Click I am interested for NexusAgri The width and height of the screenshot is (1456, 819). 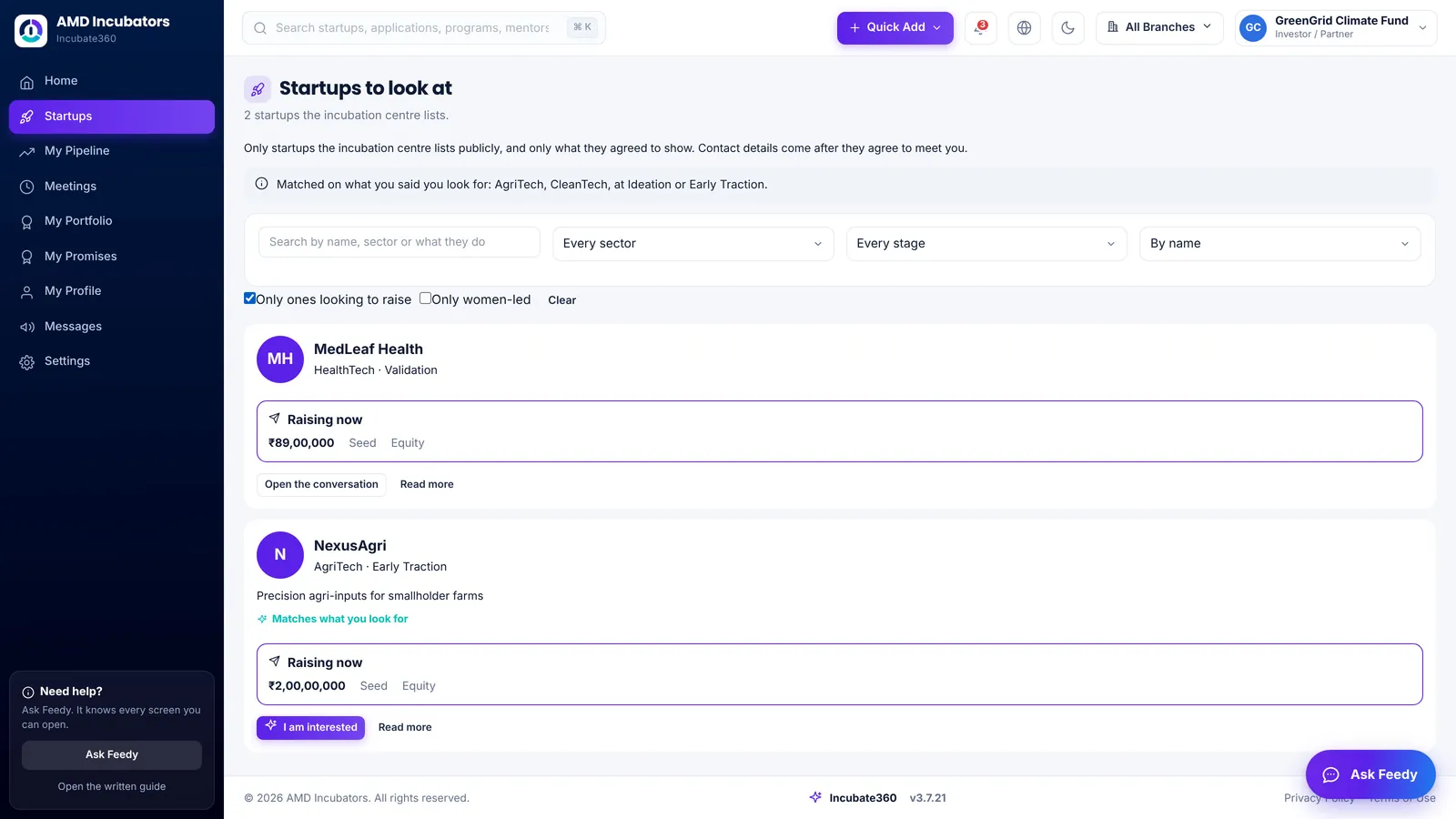point(310,727)
